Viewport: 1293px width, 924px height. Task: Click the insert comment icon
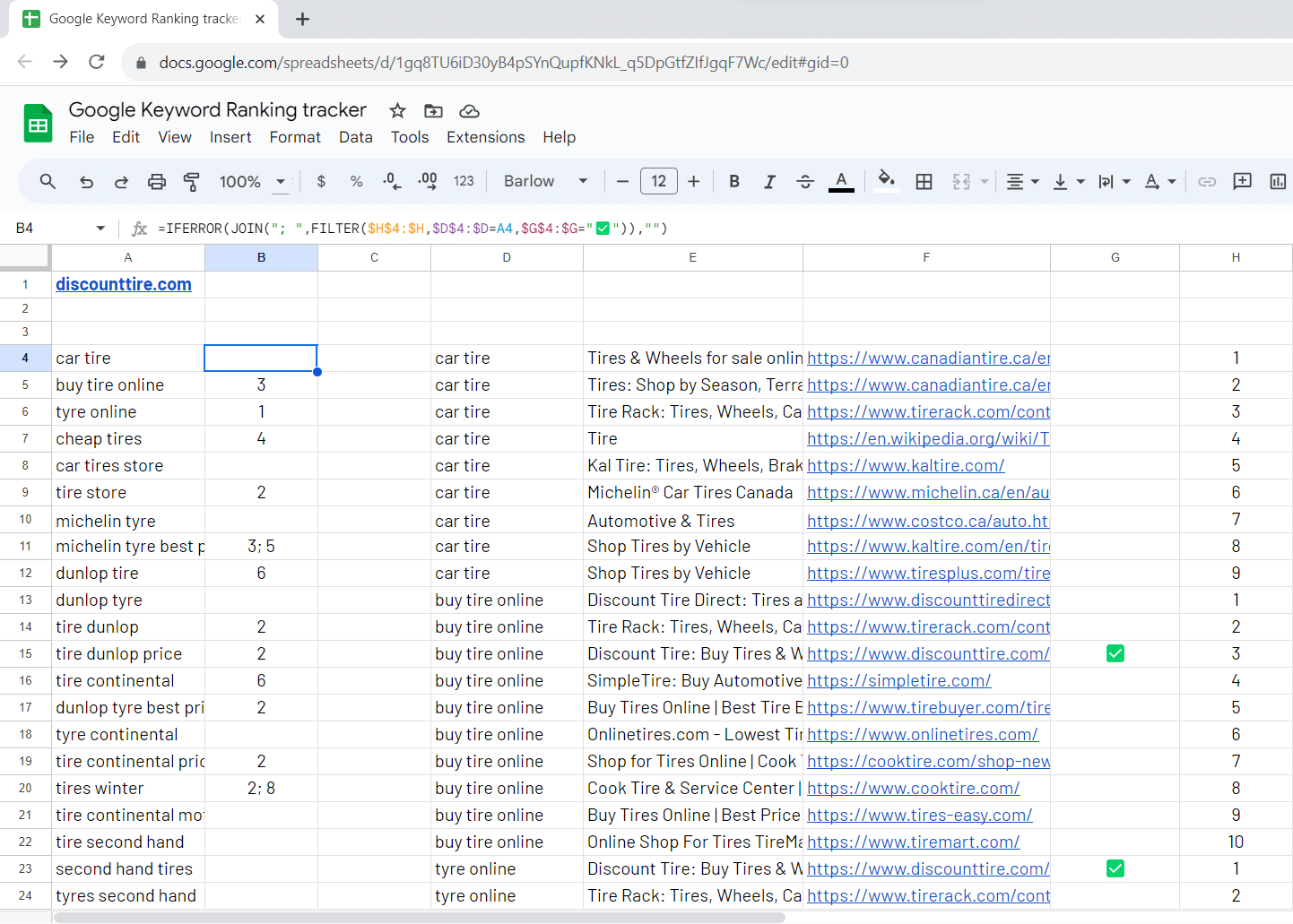click(1242, 182)
